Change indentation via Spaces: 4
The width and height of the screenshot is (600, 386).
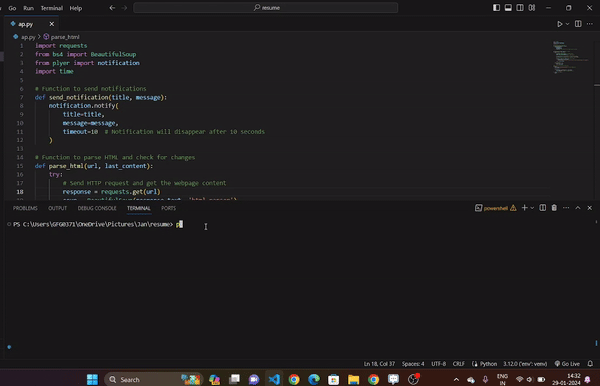tap(413, 364)
